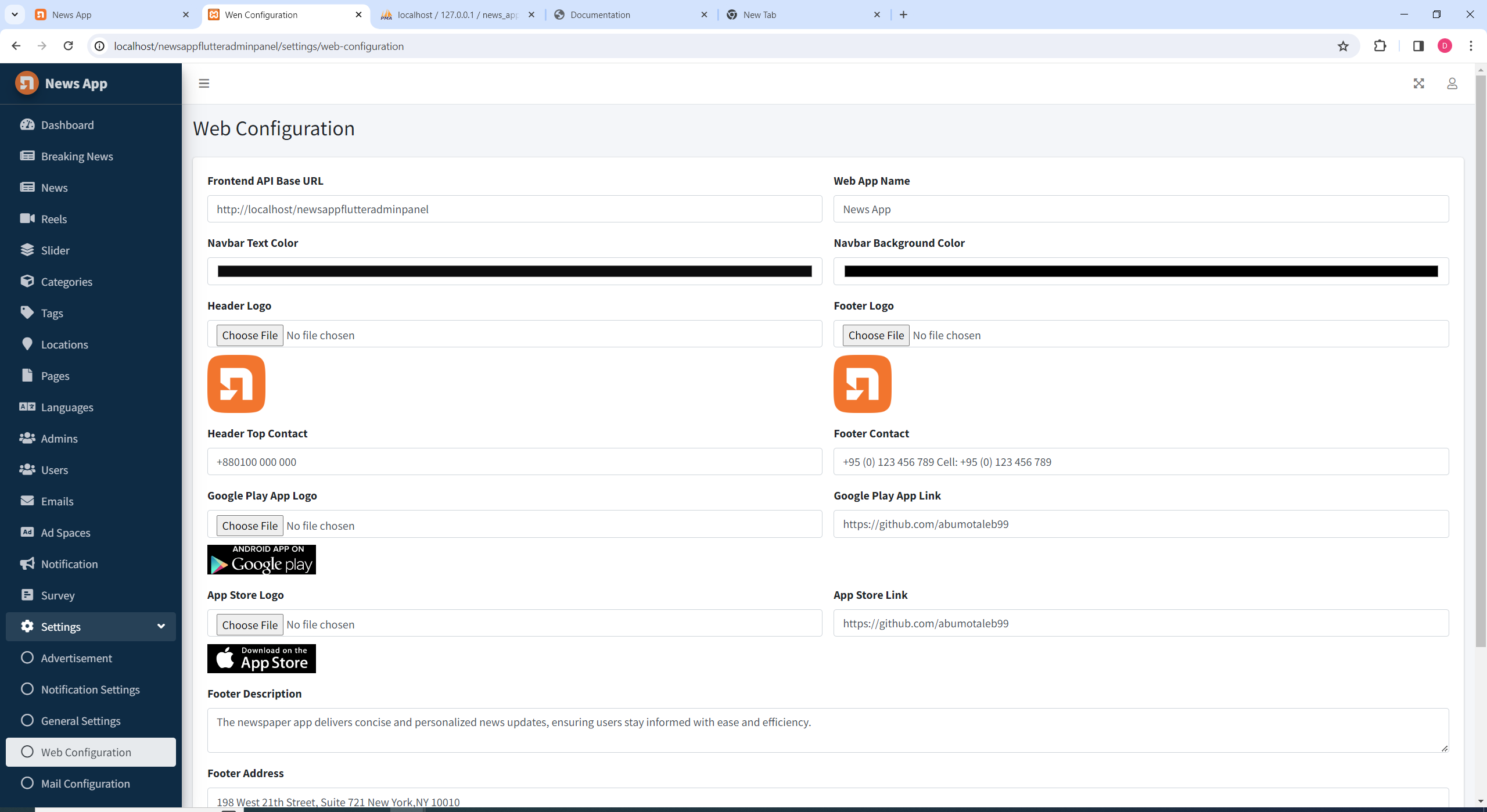This screenshot has width=1487, height=812.
Task: Switch to the Documentation browser tab
Action: coord(630,15)
